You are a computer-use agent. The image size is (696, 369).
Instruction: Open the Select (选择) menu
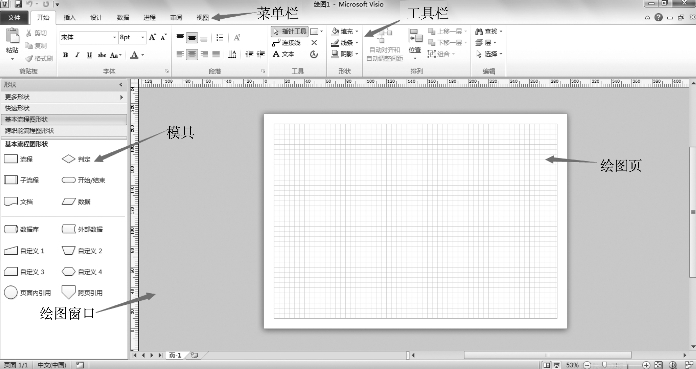(x=489, y=54)
